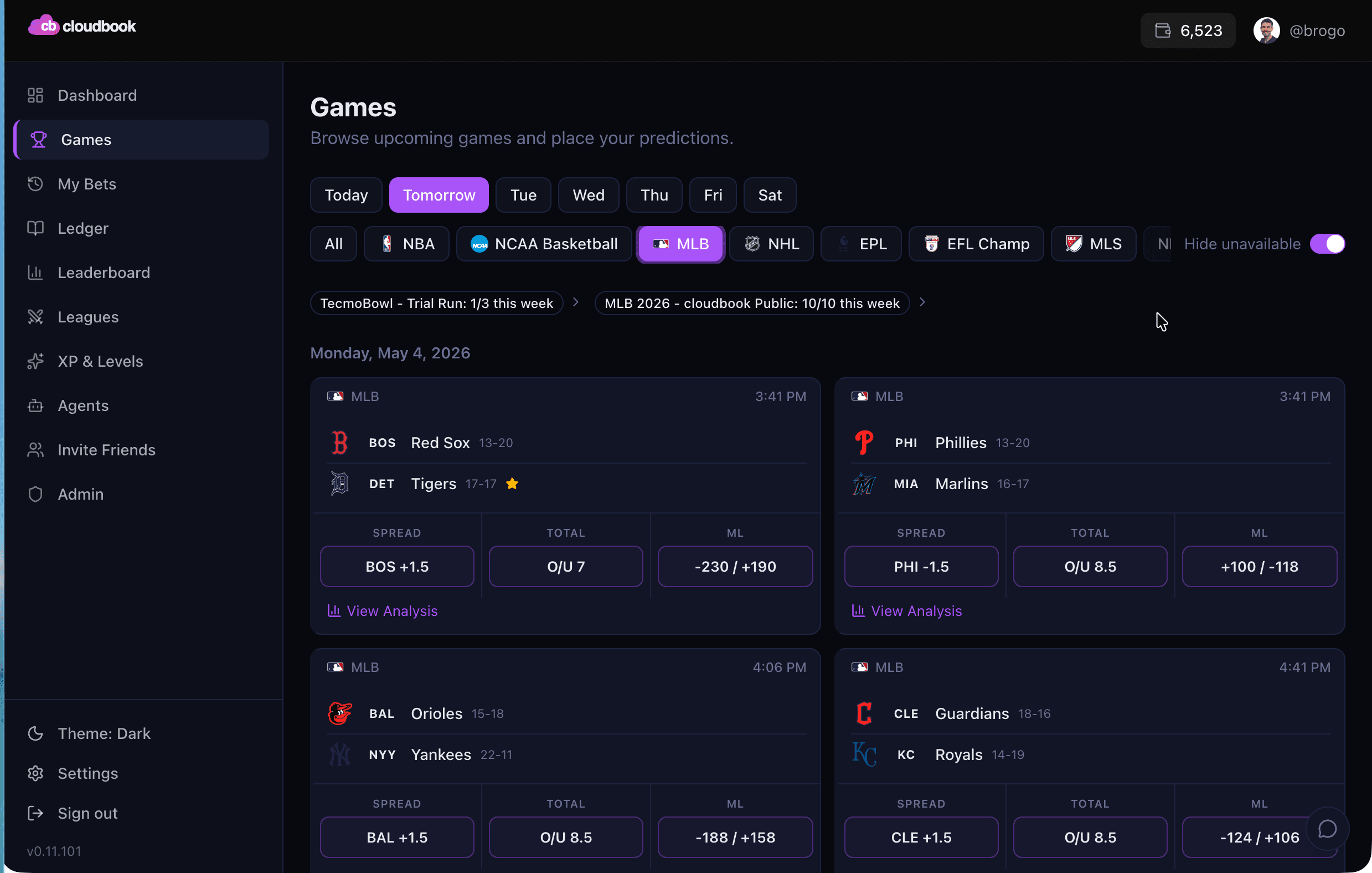The width and height of the screenshot is (1372, 873).
Task: Pick -230 / +190 moneyline
Action: [735, 566]
